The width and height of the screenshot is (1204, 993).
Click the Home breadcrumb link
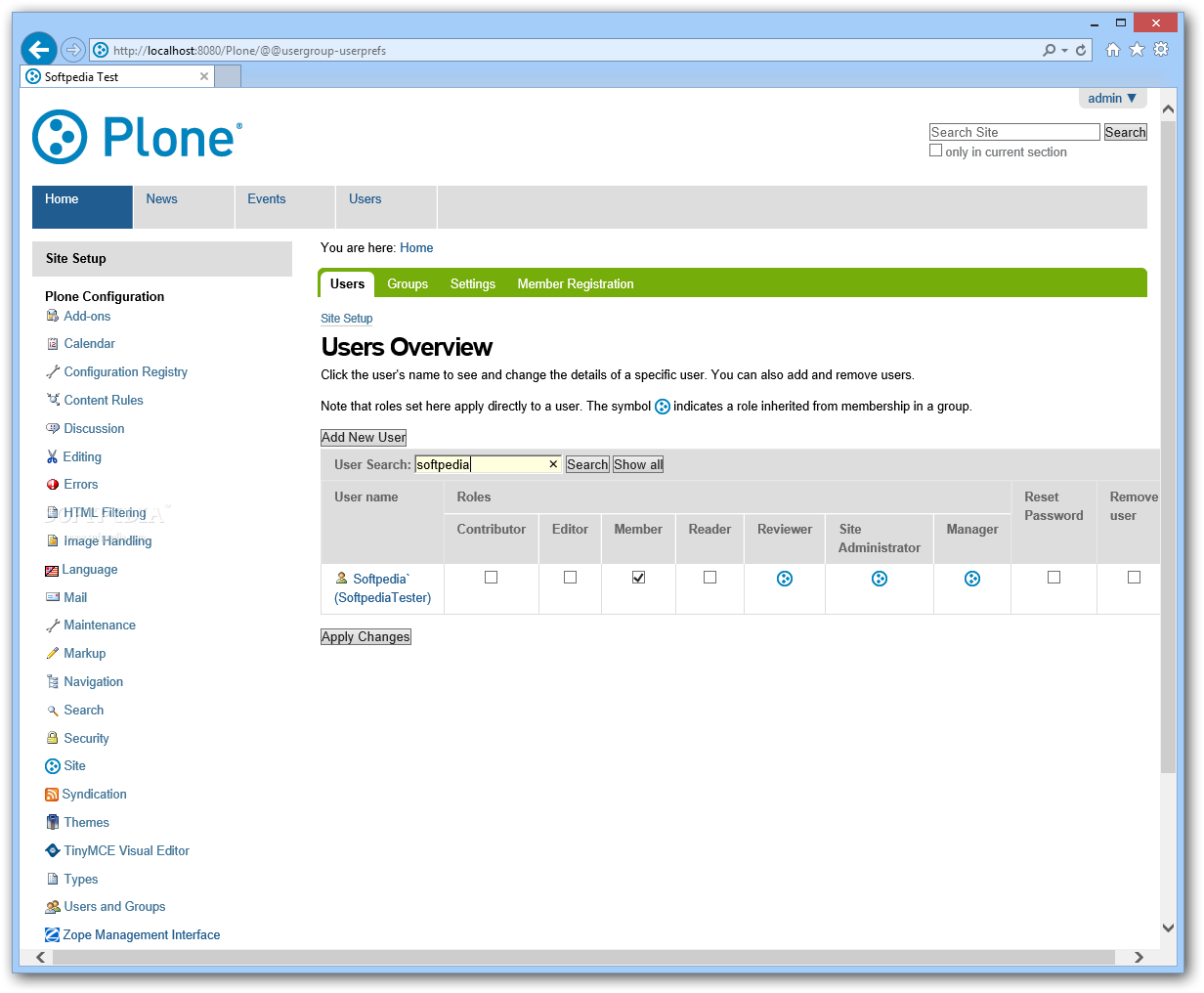[416, 248]
